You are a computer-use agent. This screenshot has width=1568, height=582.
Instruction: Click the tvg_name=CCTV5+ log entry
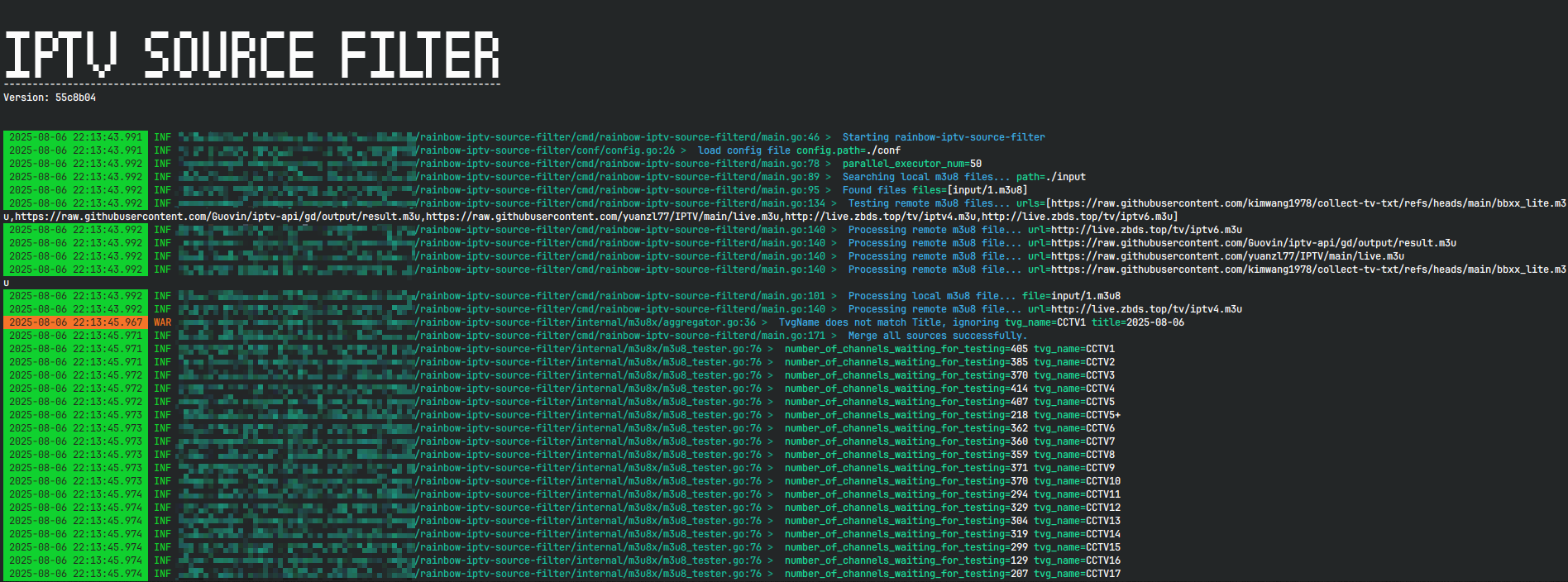(x=1077, y=415)
